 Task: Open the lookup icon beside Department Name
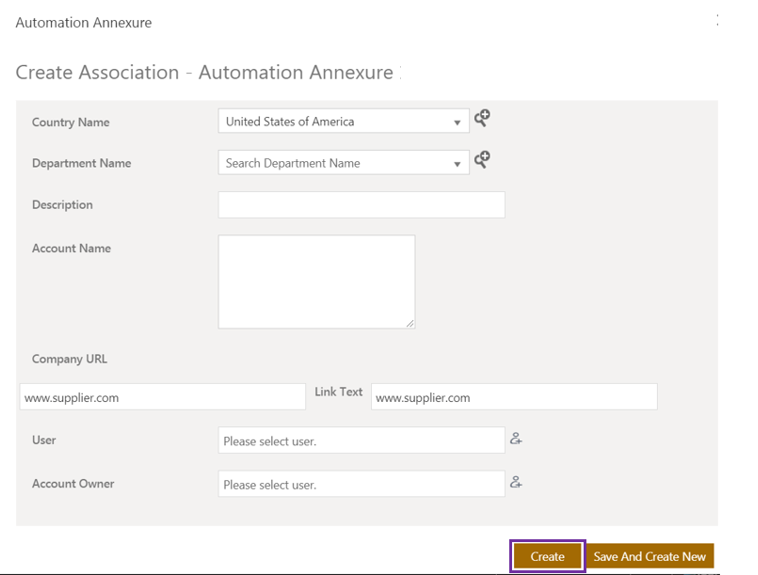[482, 160]
